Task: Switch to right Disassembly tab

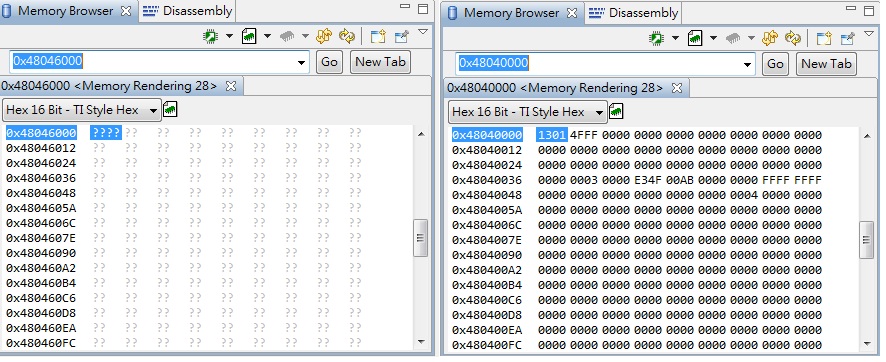Action: (633, 13)
